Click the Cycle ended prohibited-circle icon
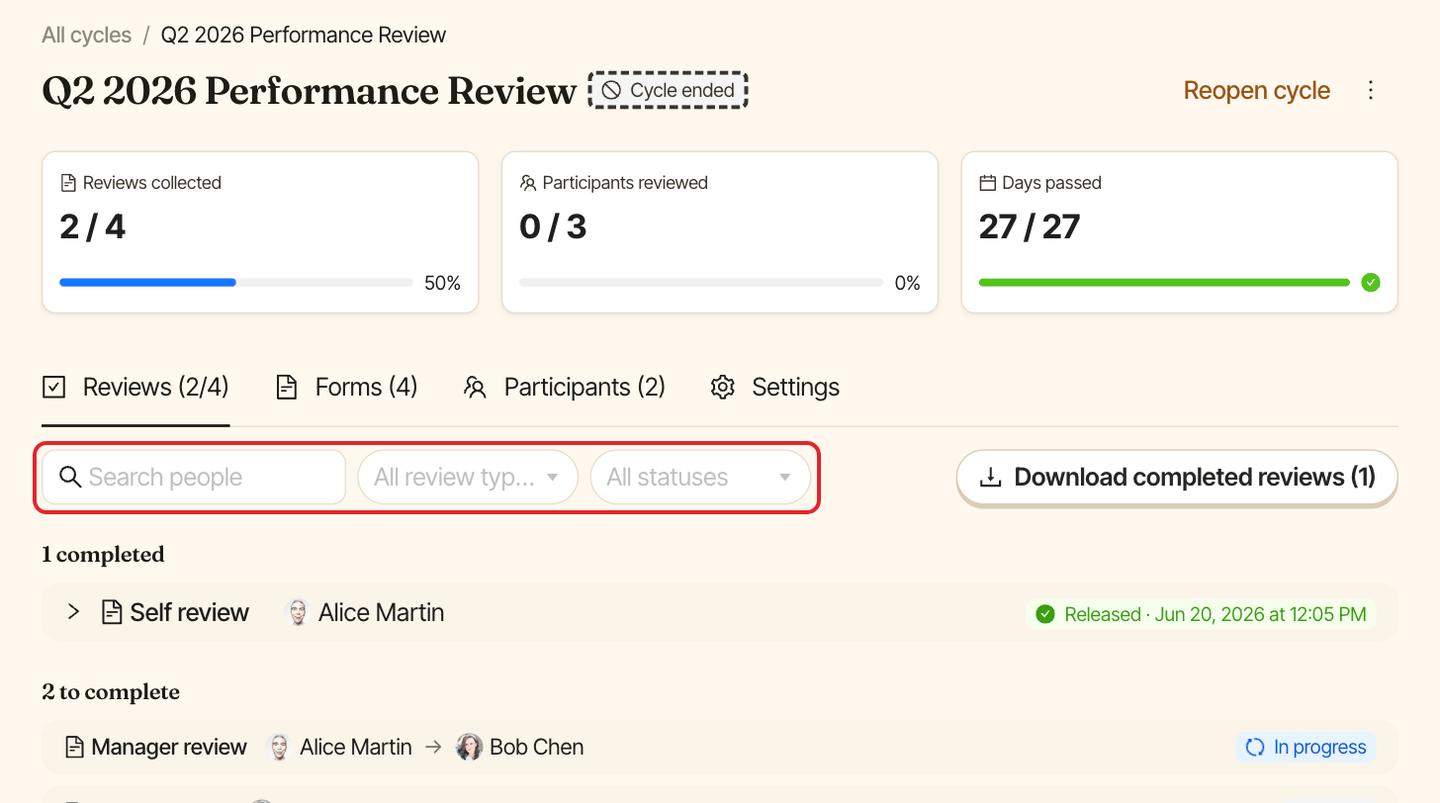The image size is (1440, 803). (x=611, y=90)
